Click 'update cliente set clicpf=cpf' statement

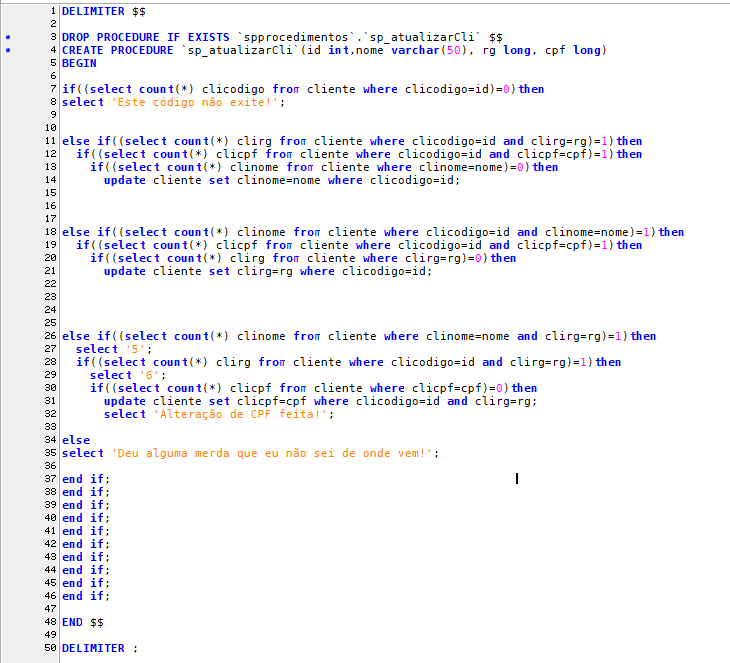click(x=205, y=401)
